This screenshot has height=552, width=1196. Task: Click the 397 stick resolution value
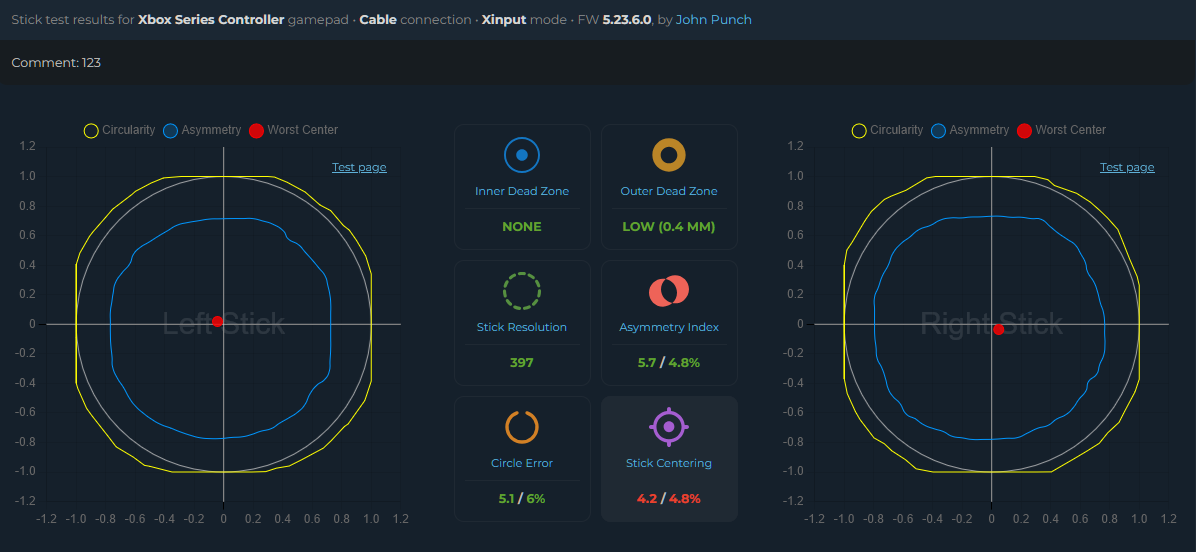[522, 362]
